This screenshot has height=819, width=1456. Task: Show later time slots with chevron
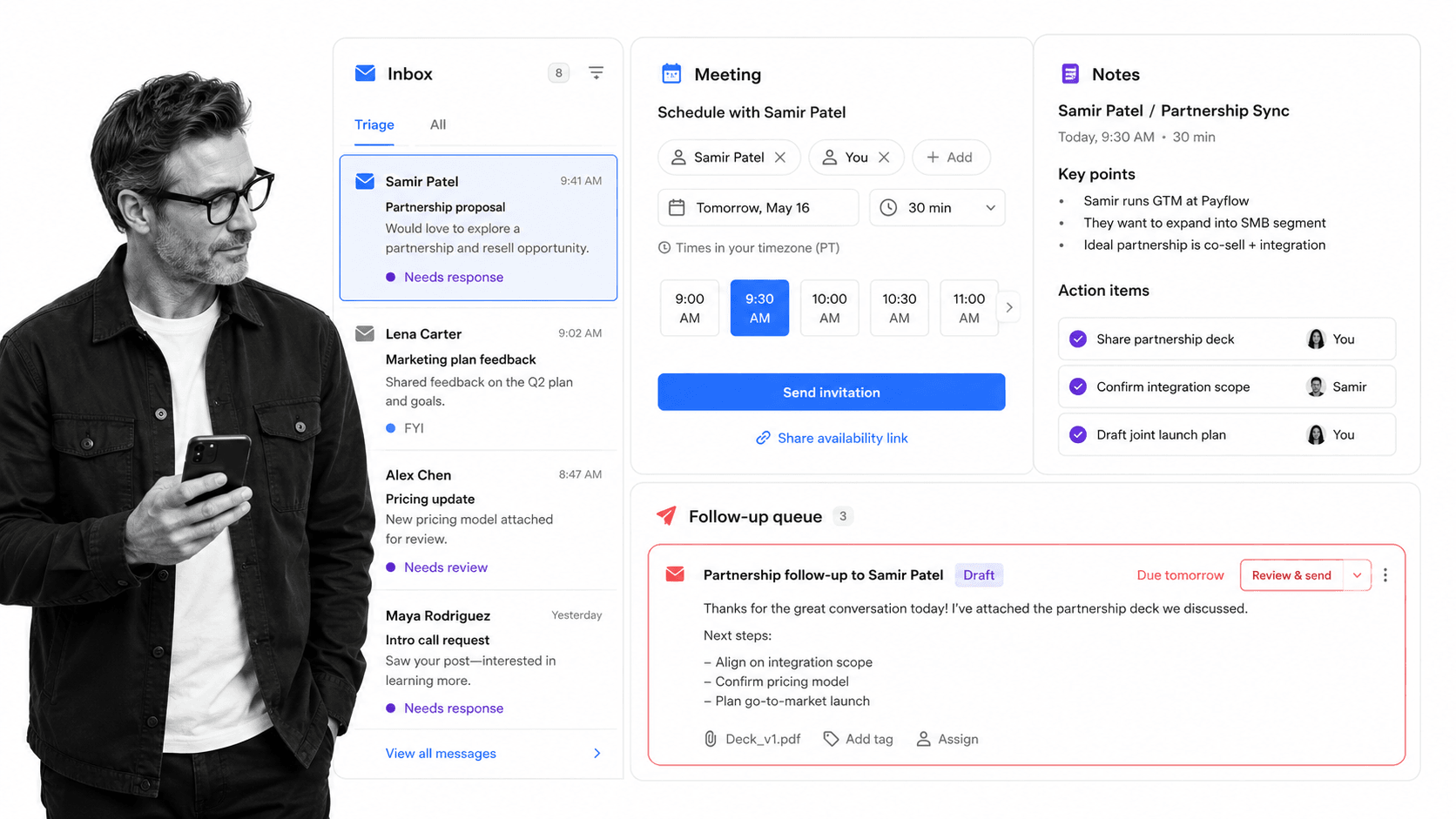click(x=1009, y=307)
